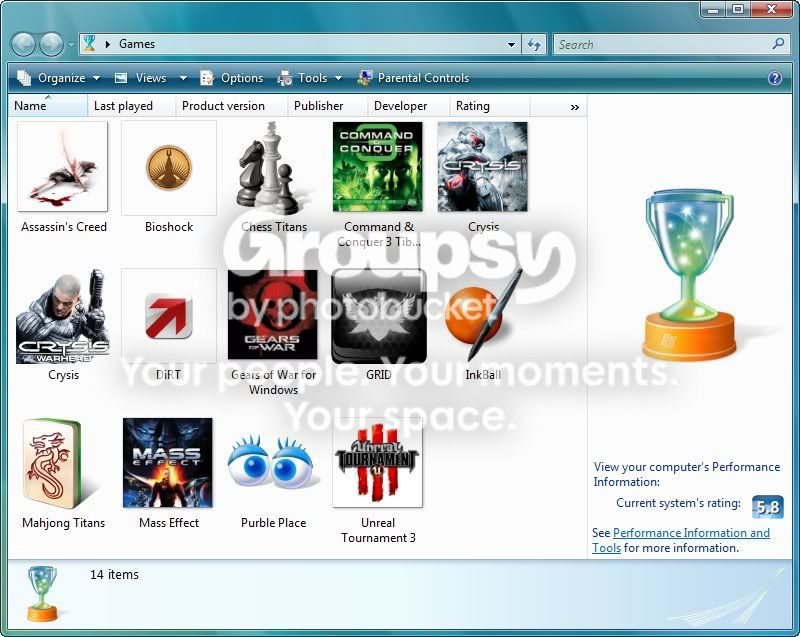Image resolution: width=800 pixels, height=637 pixels.
Task: Open the Help question mark button
Action: (x=774, y=78)
